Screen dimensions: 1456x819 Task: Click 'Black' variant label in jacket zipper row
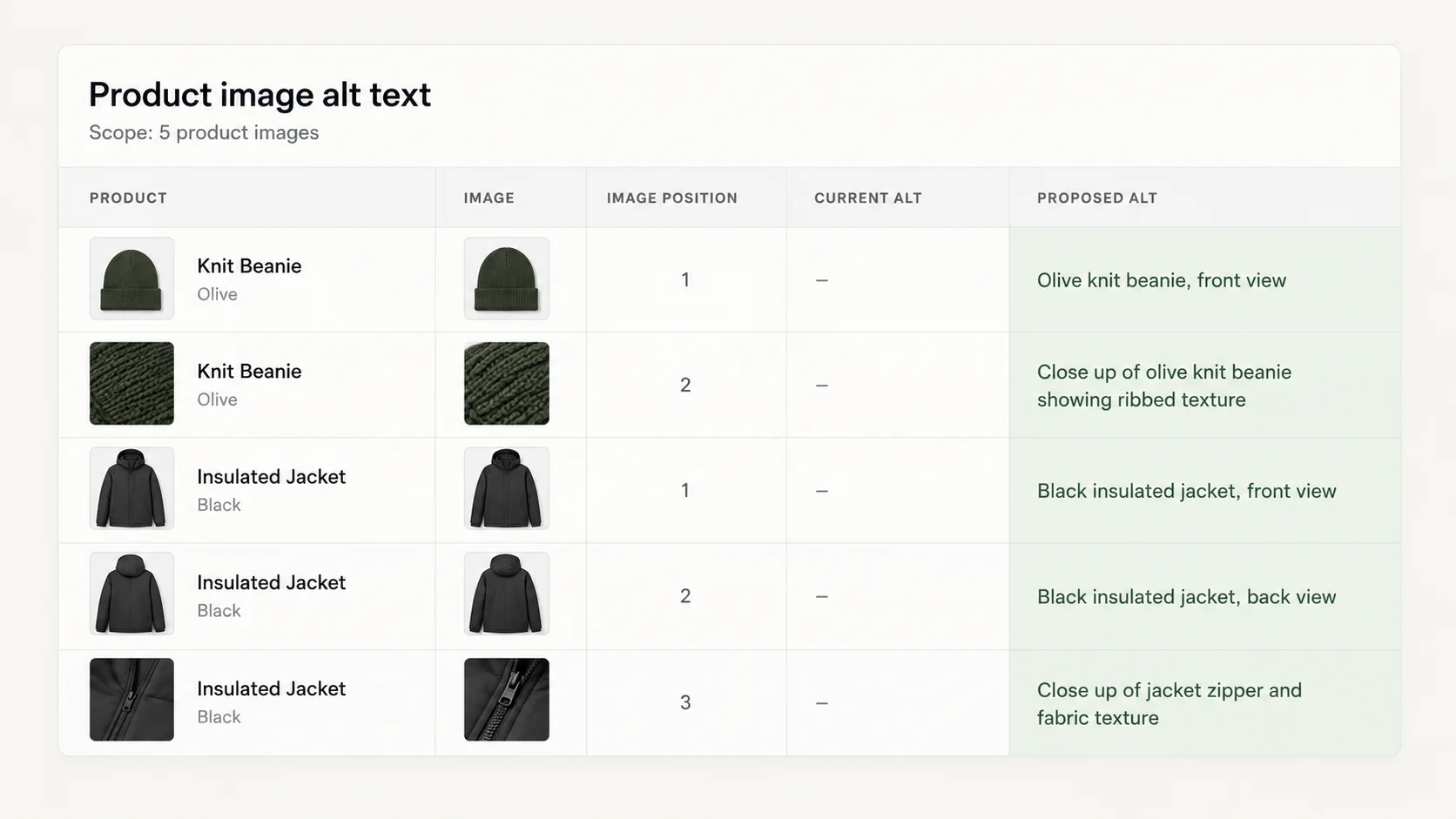click(x=219, y=717)
